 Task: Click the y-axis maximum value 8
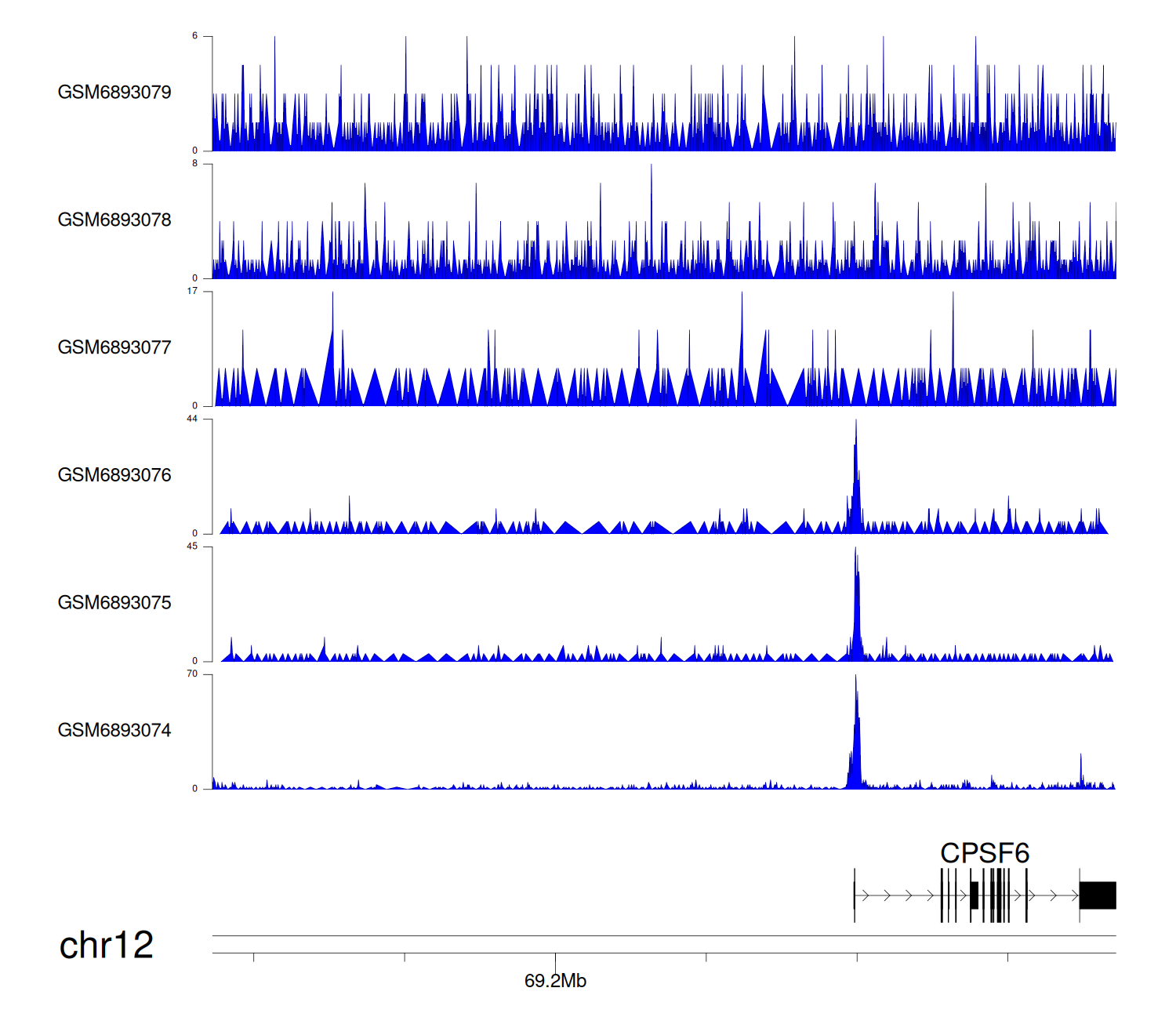pyautogui.click(x=195, y=164)
